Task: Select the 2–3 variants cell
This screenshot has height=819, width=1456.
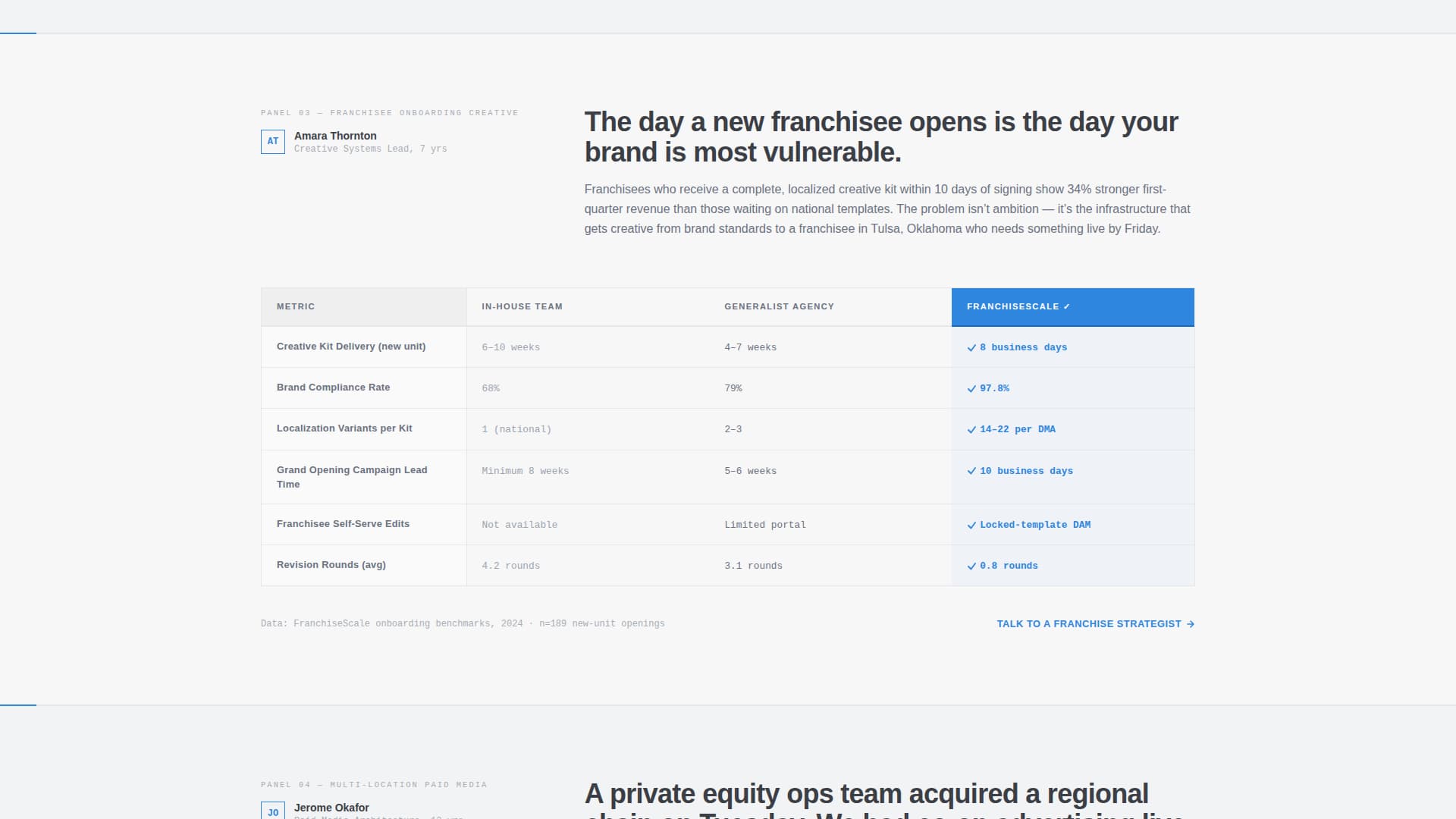Action: point(830,429)
